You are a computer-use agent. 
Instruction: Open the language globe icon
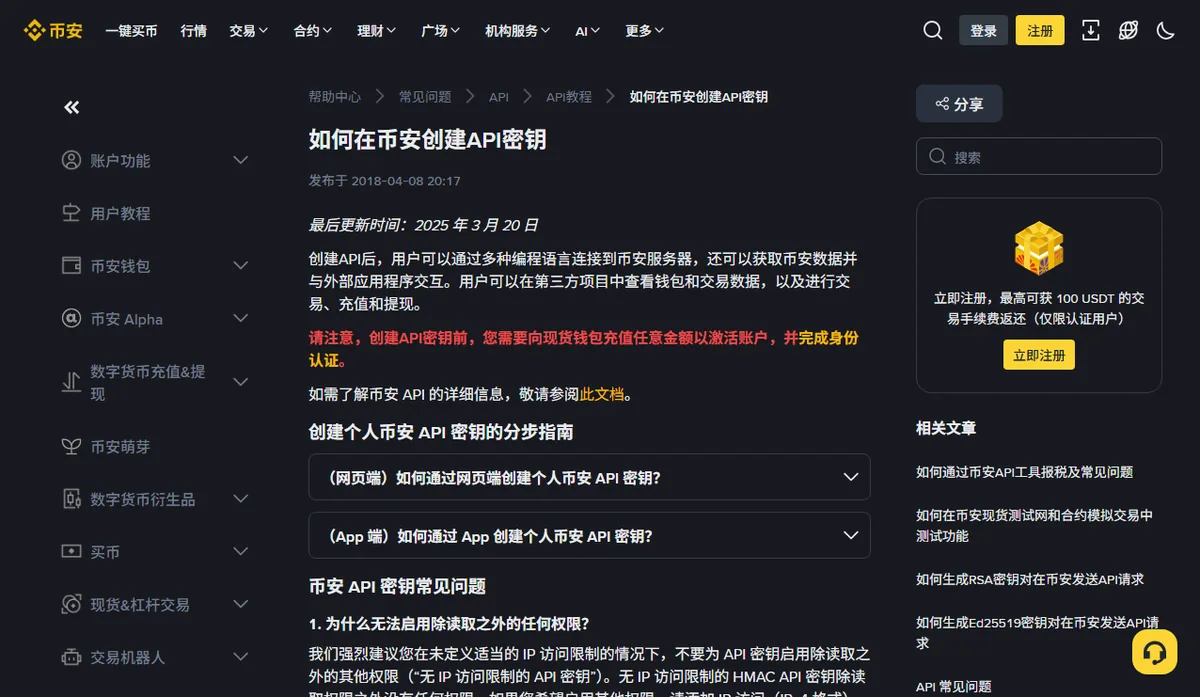click(x=1128, y=31)
